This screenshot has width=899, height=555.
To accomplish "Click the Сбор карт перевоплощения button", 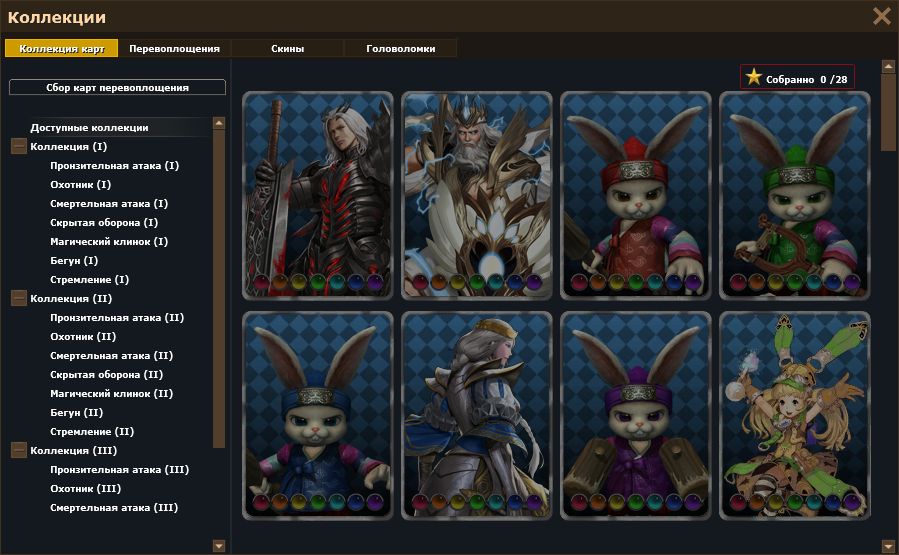I will tap(117, 87).
